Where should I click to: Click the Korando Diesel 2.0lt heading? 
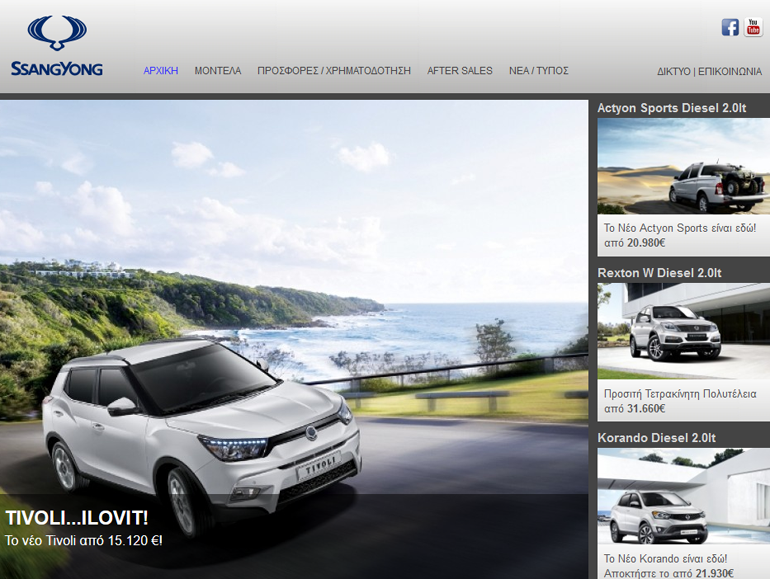[x=656, y=438]
